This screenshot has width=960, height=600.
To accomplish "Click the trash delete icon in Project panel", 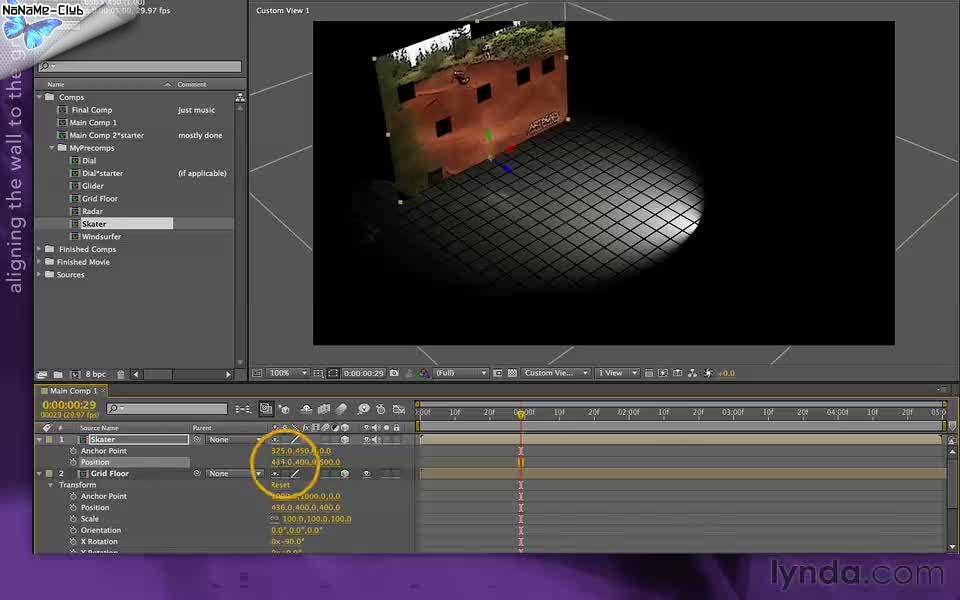I will click(x=121, y=375).
